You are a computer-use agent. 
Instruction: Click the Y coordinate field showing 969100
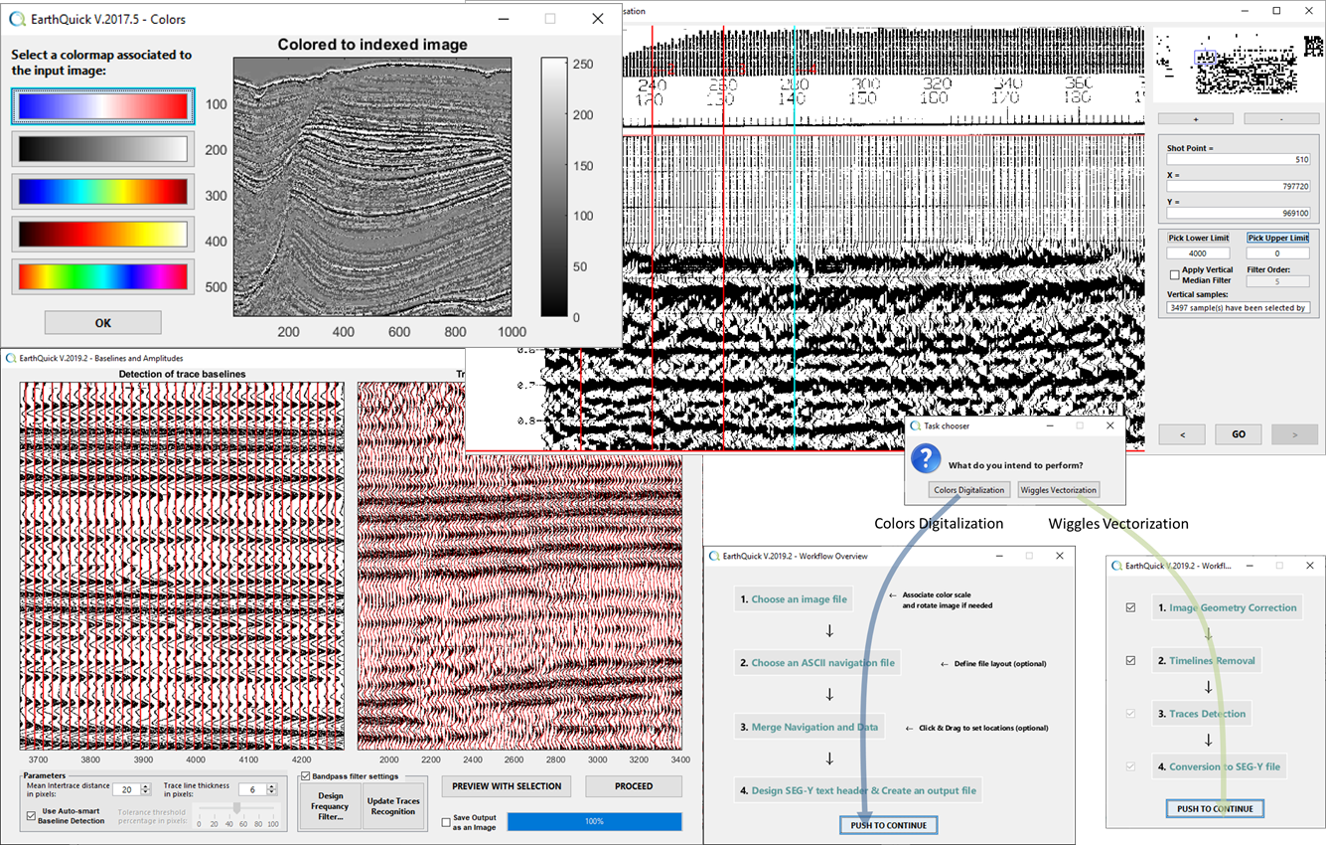point(1239,213)
